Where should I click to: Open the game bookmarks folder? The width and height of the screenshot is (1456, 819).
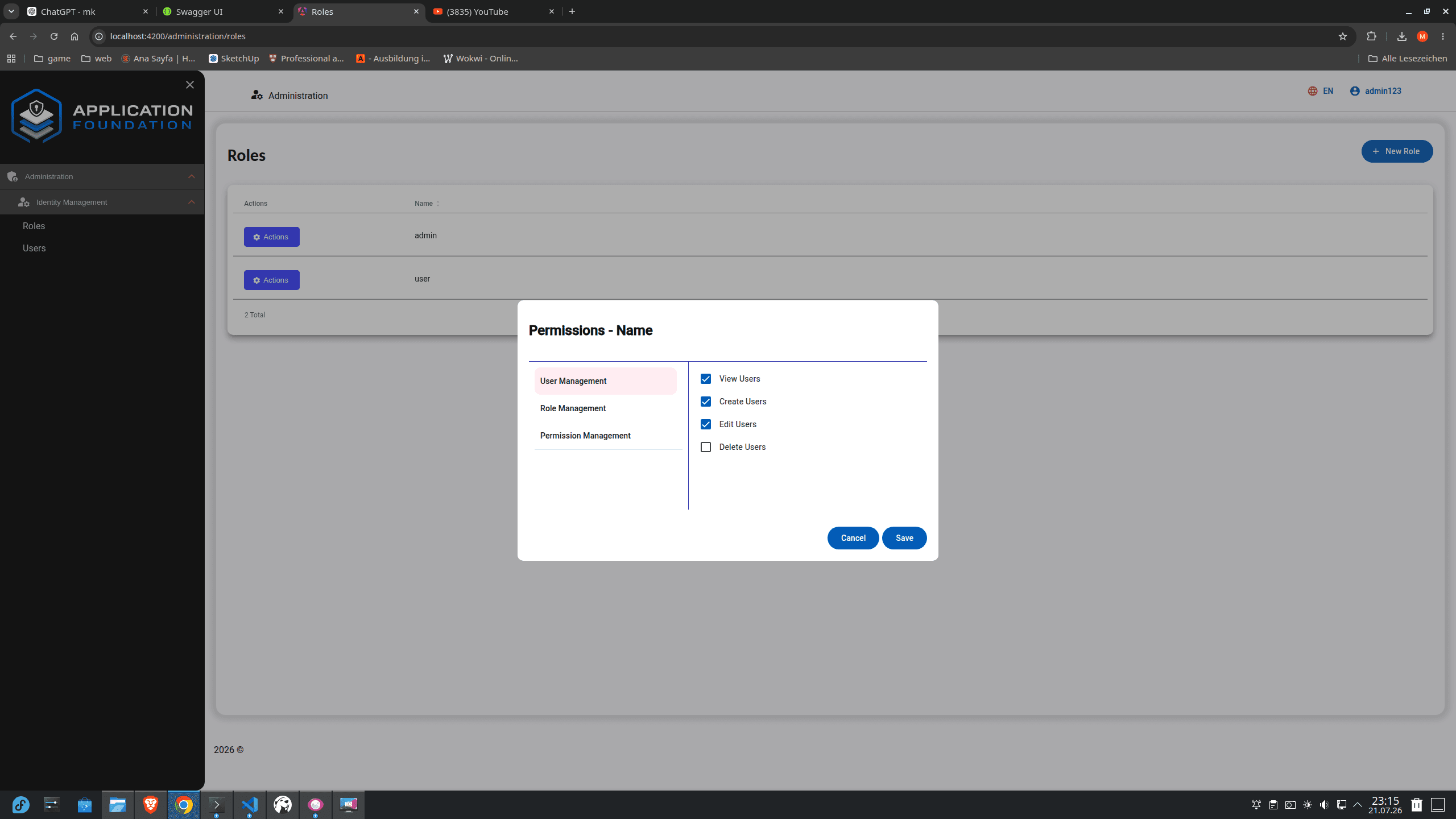[52, 58]
